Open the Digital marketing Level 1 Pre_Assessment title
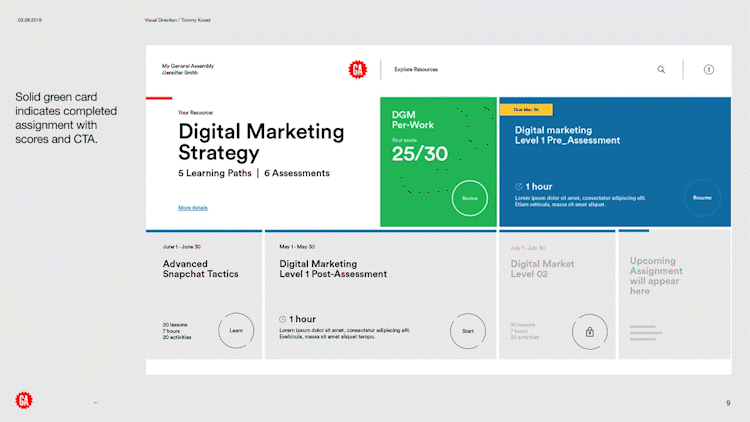The height and width of the screenshot is (422, 750). 567,135
